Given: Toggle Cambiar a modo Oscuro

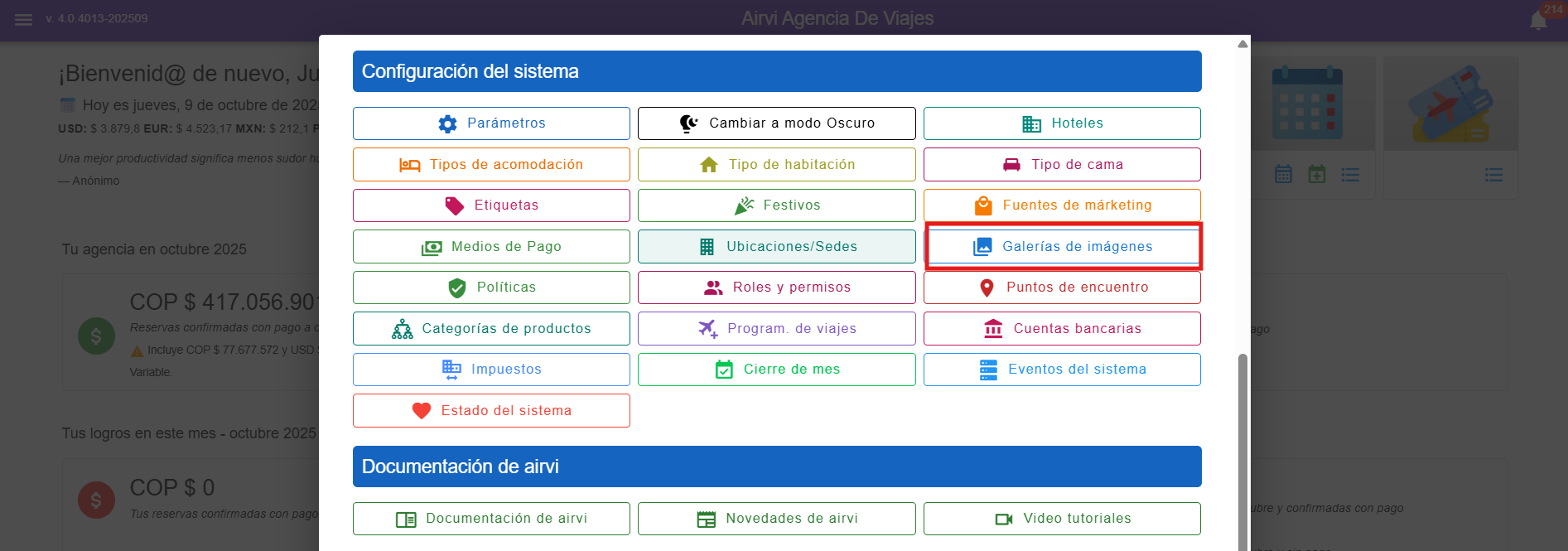Looking at the screenshot, I should [776, 123].
